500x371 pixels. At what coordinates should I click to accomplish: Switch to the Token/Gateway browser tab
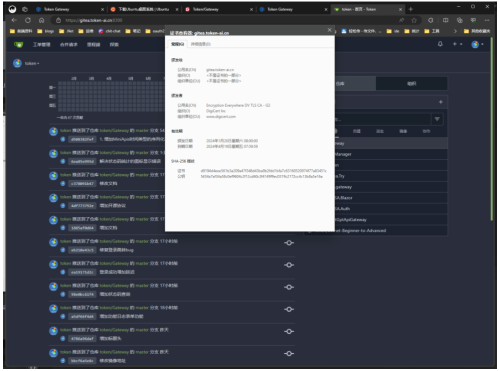click(218, 9)
